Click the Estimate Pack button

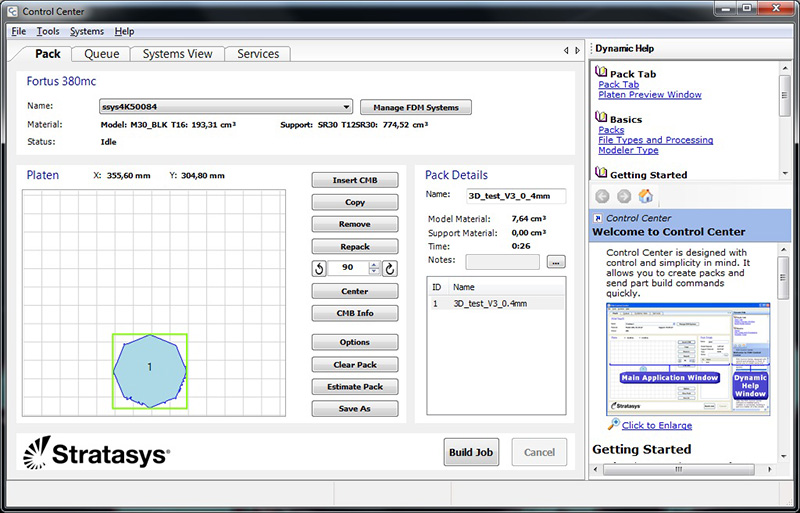[355, 386]
